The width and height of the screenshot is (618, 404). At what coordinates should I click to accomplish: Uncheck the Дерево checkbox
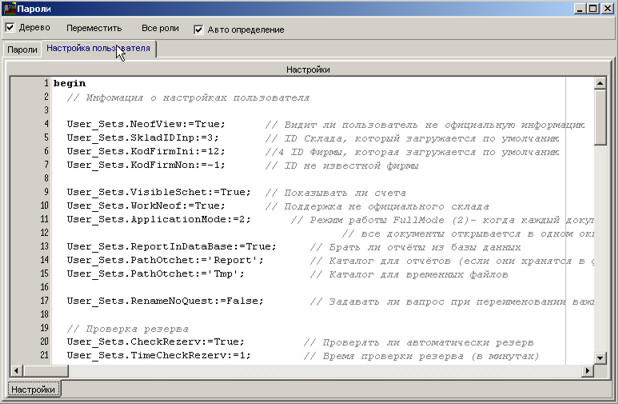coord(10,28)
